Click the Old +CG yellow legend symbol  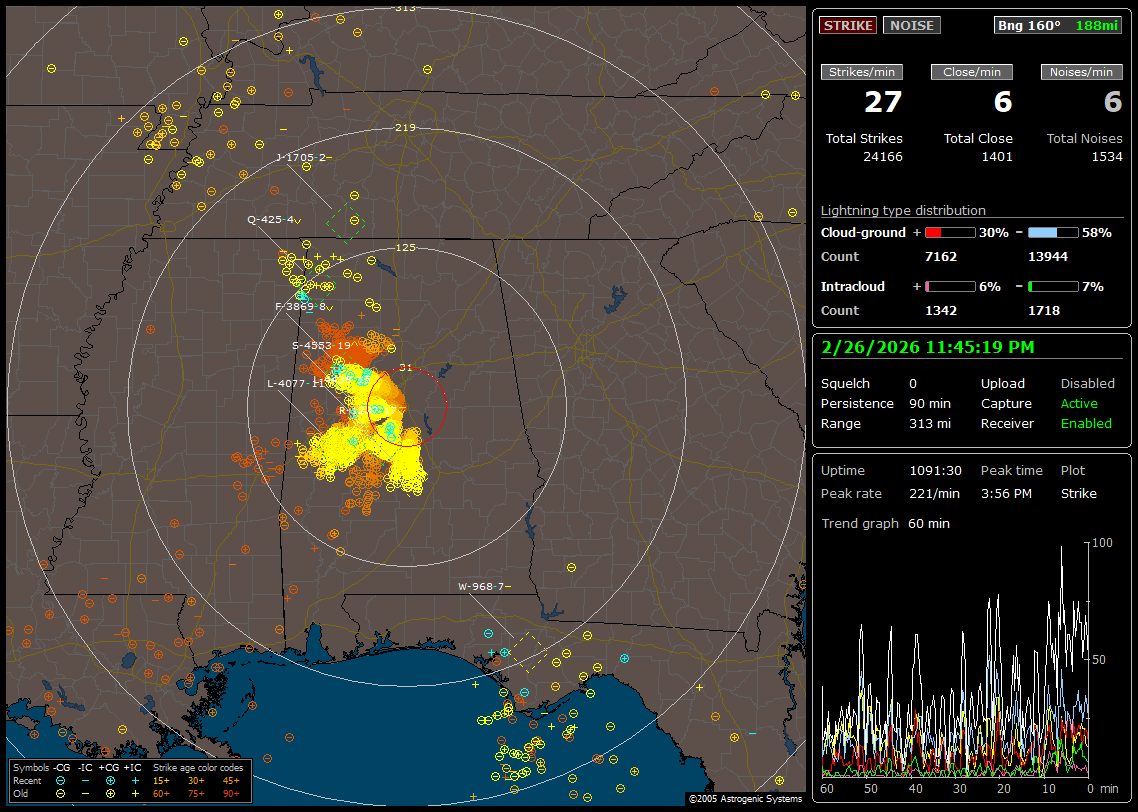110,793
